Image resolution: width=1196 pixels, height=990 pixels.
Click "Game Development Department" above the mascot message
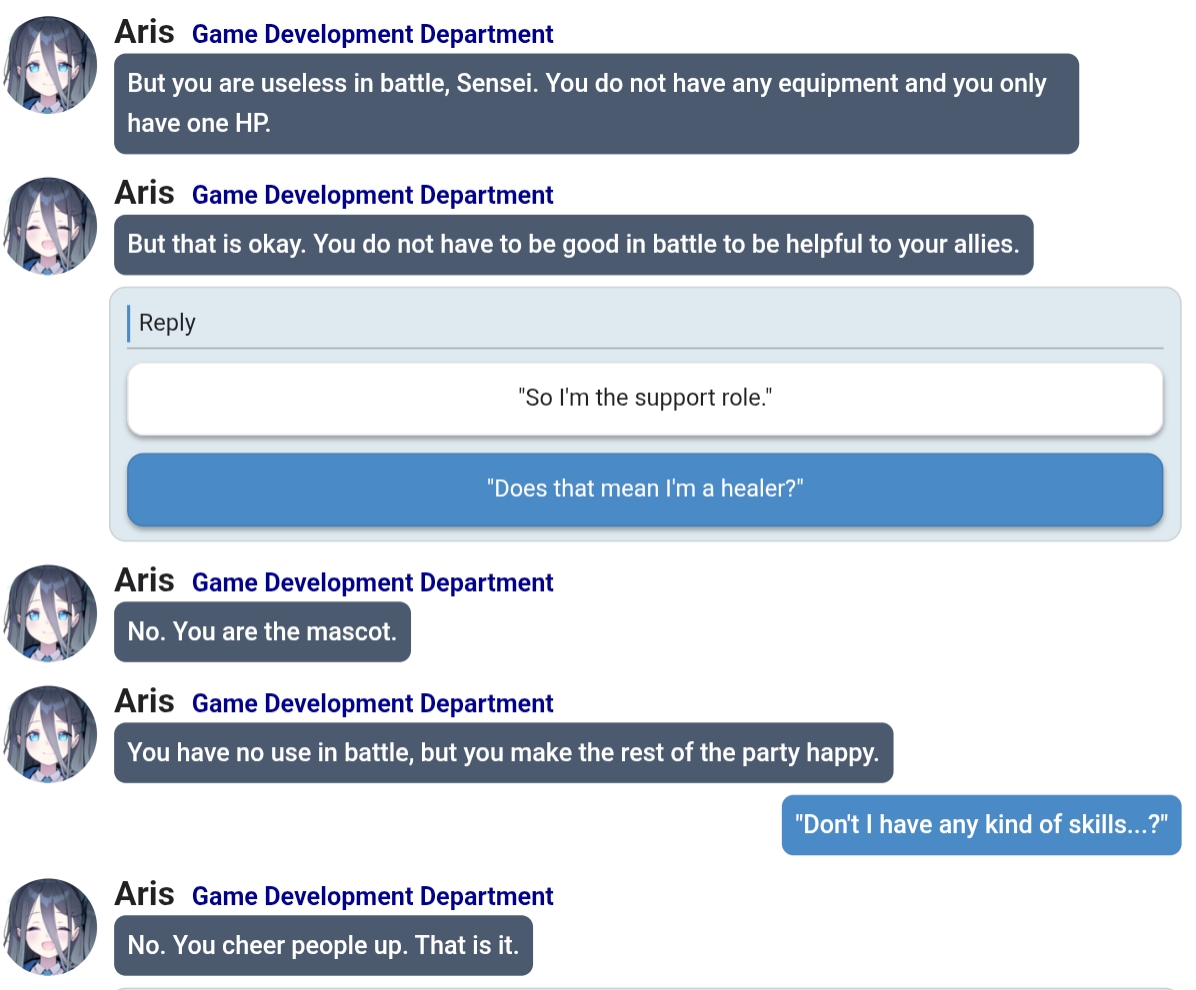point(372,583)
